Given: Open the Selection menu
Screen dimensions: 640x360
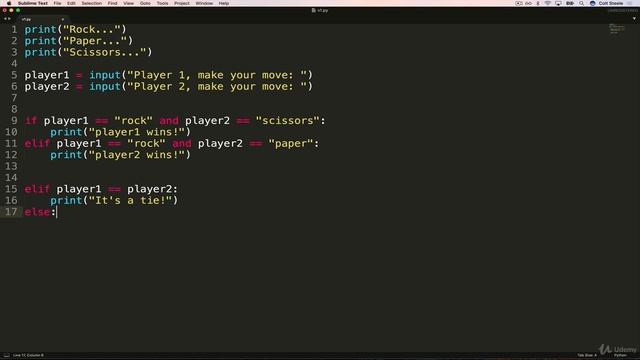Looking at the screenshot, I should pos(91,3).
